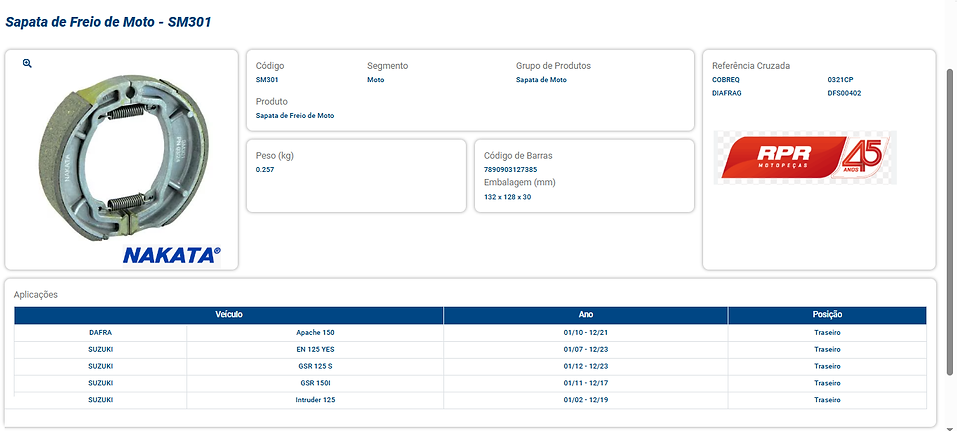The image size is (957, 431).
Task: Click the RPR Motopeças 45 anos banner
Action: click(x=805, y=158)
